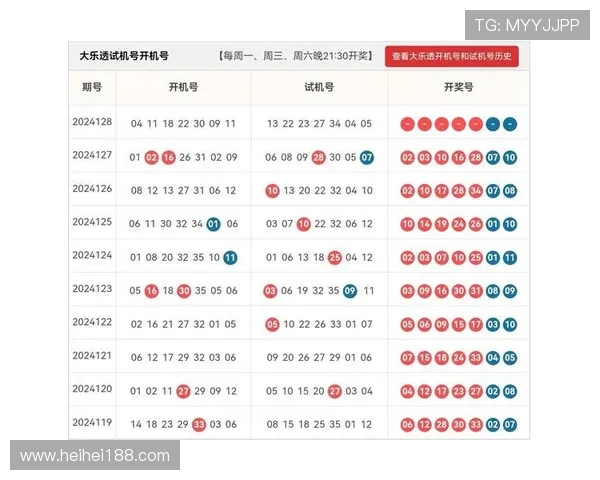Click blue ball 08 in 2024126 开奖号
The height and width of the screenshot is (480, 600).
coord(510,191)
